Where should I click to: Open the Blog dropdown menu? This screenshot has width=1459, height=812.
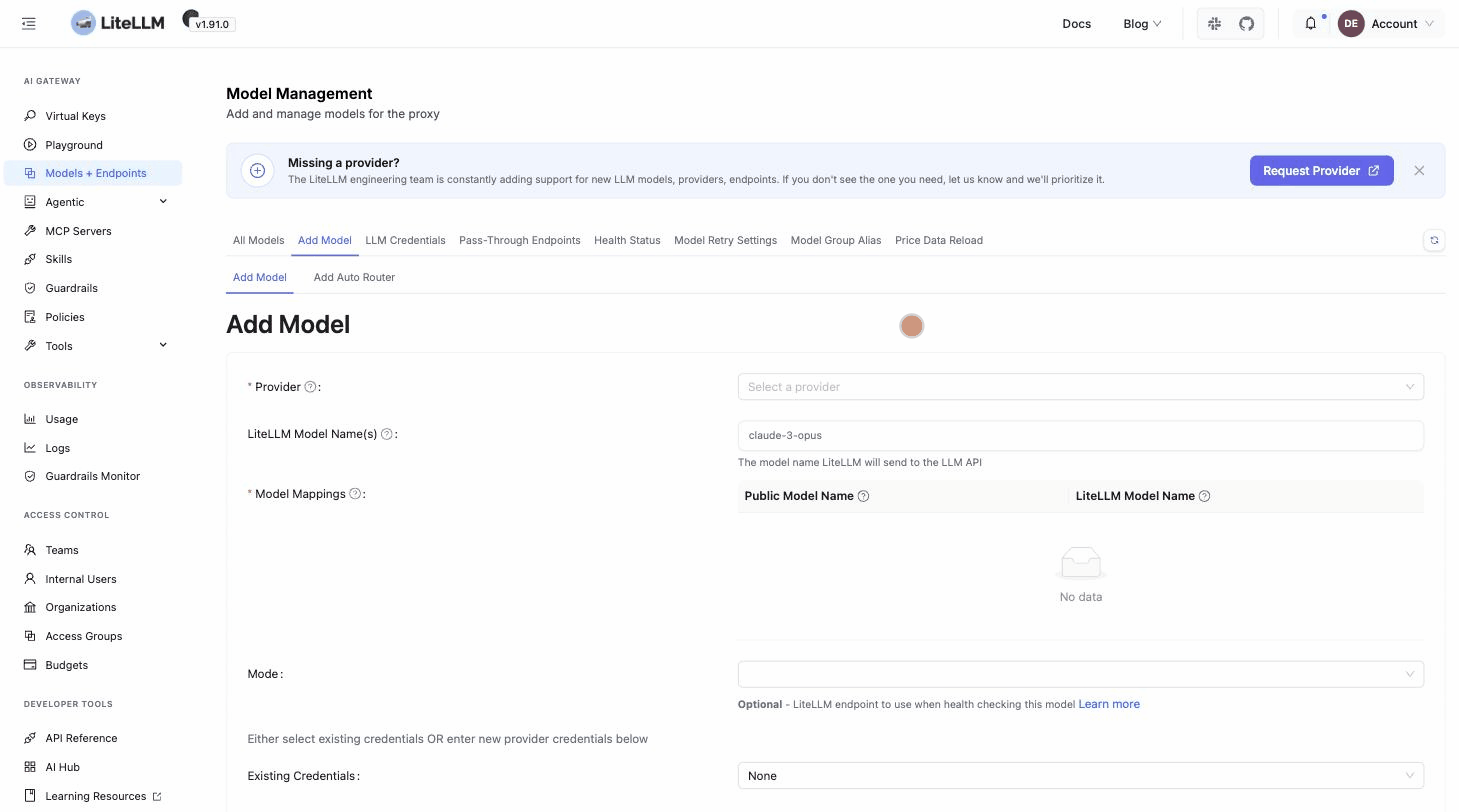click(x=1142, y=23)
